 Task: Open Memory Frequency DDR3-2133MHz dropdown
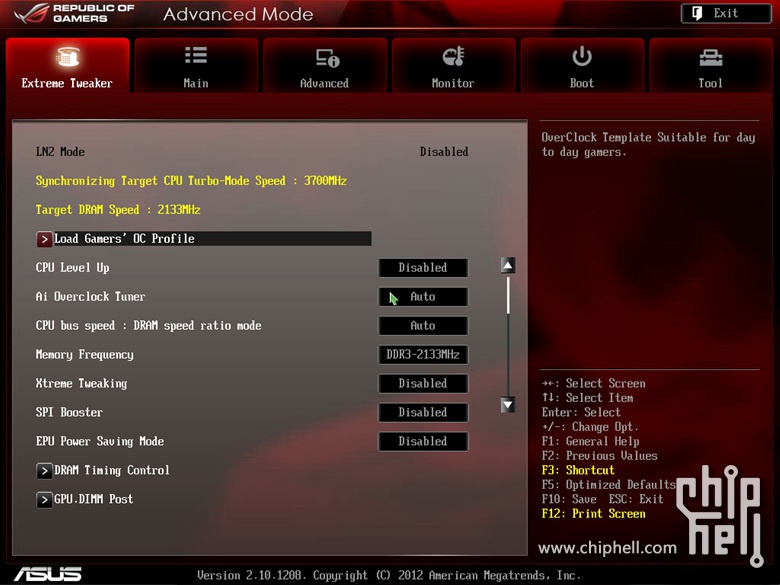pyautogui.click(x=423, y=355)
